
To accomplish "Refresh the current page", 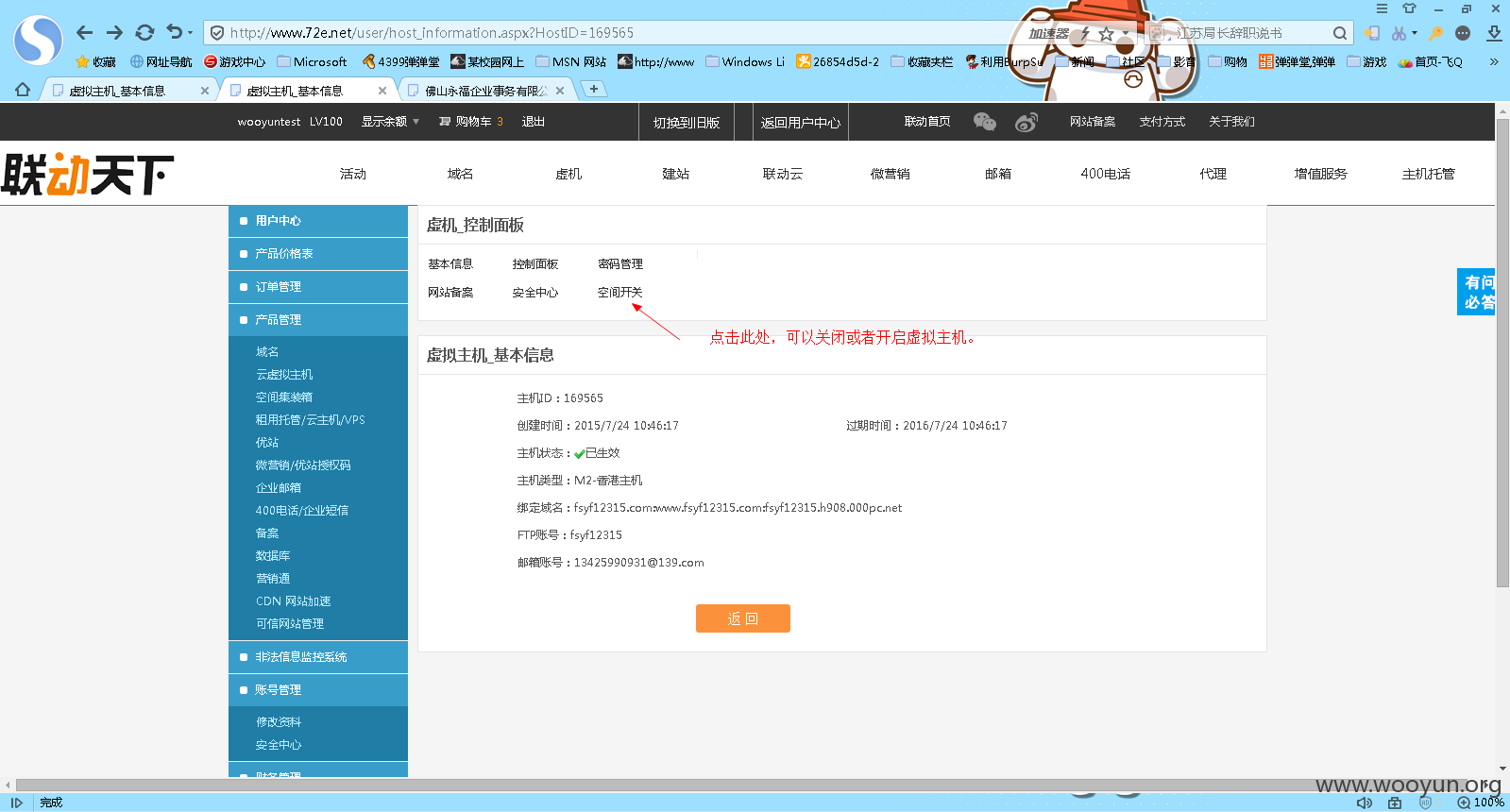I will tap(144, 33).
